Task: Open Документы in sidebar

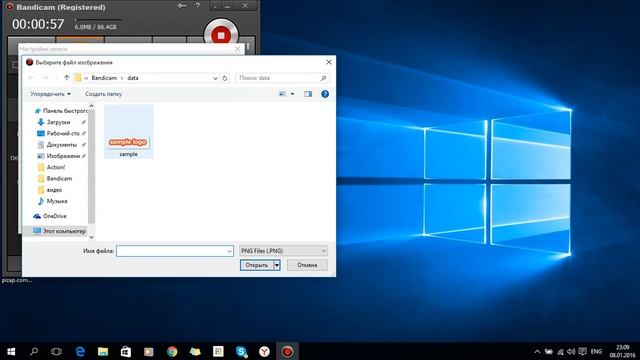Action: (61, 145)
